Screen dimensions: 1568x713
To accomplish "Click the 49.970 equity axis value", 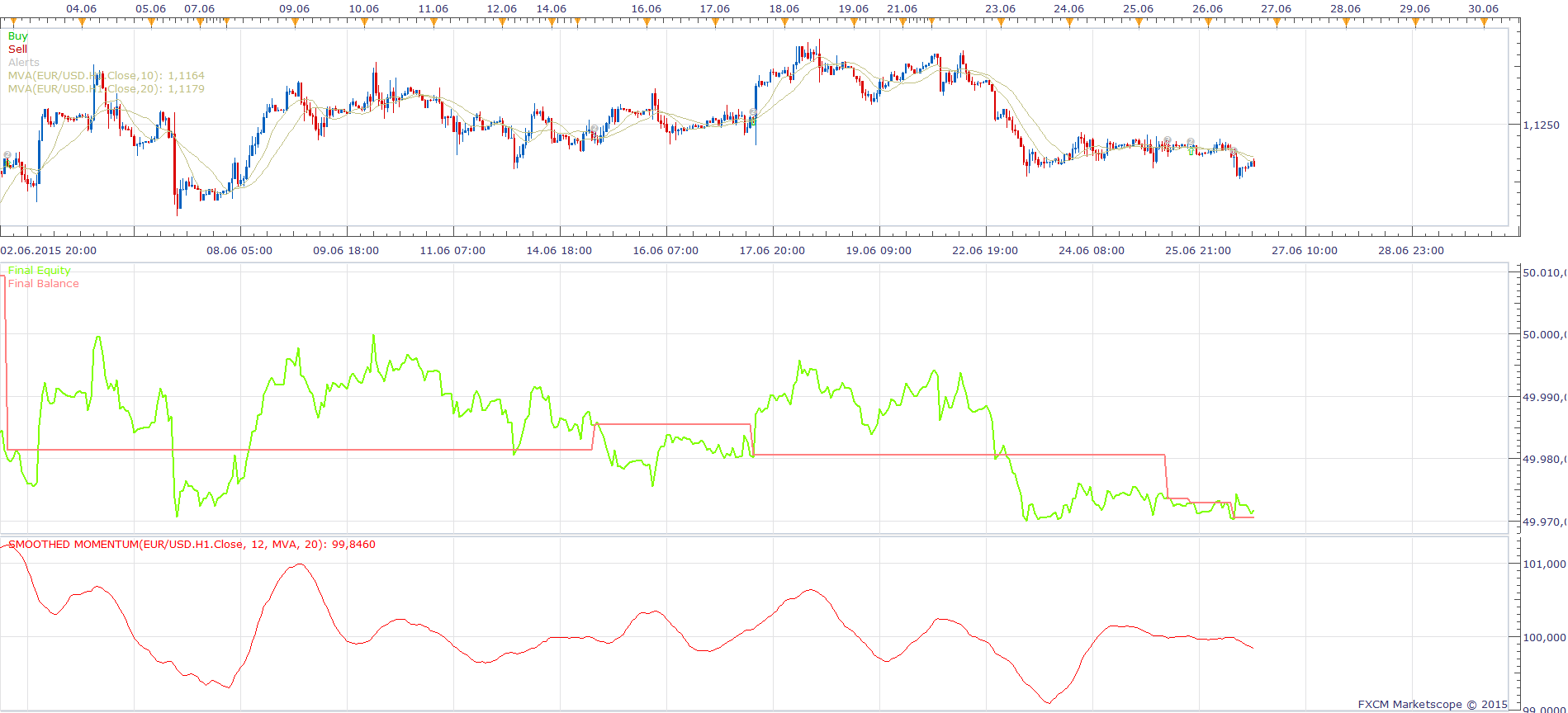I will pos(1543,522).
